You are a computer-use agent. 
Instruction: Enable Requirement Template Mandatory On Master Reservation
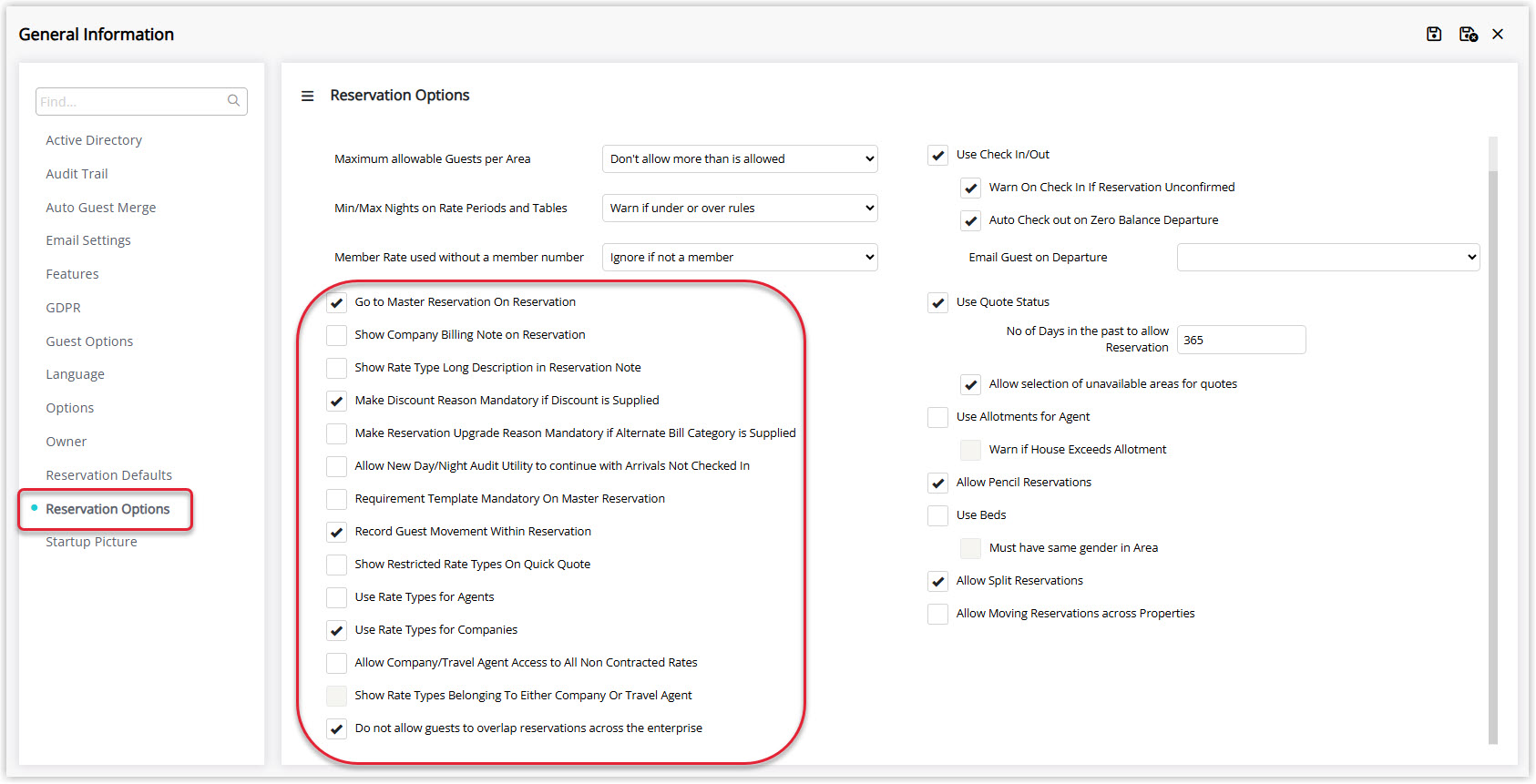[x=337, y=499]
